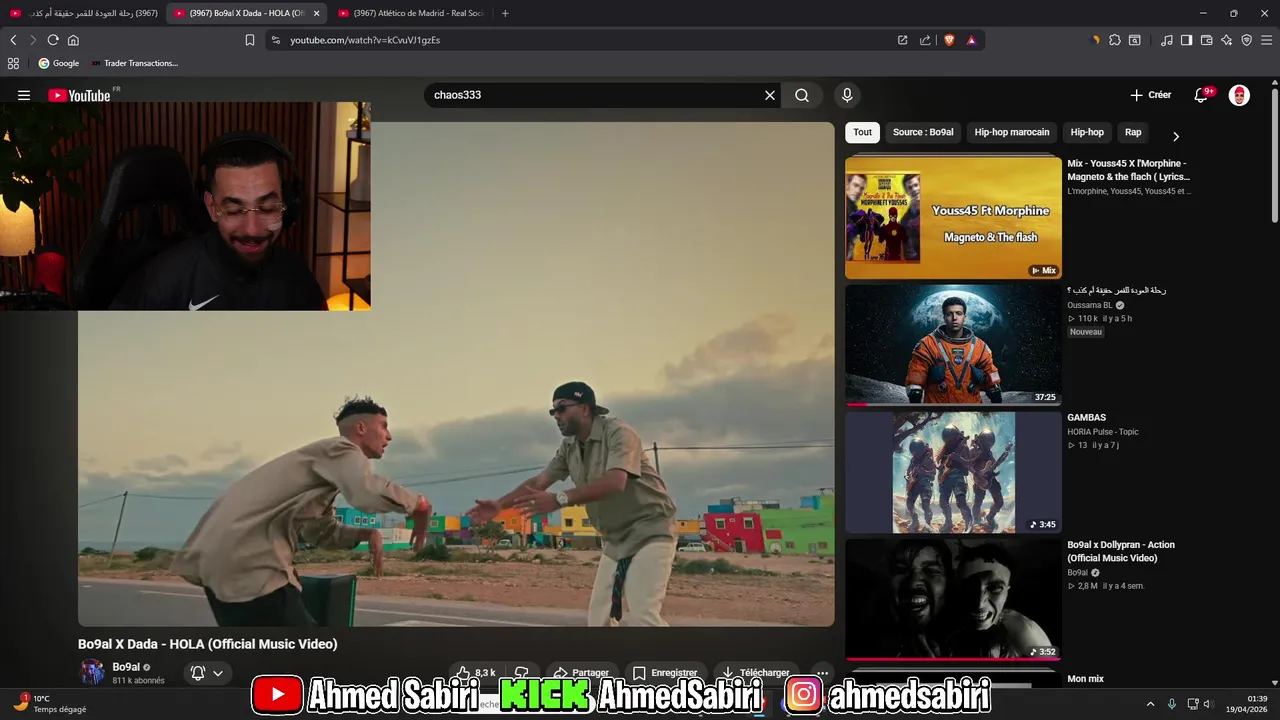This screenshot has width=1280, height=720.
Task: Open the apps grid in the bookmarks bar
Action: pyautogui.click(x=13, y=63)
